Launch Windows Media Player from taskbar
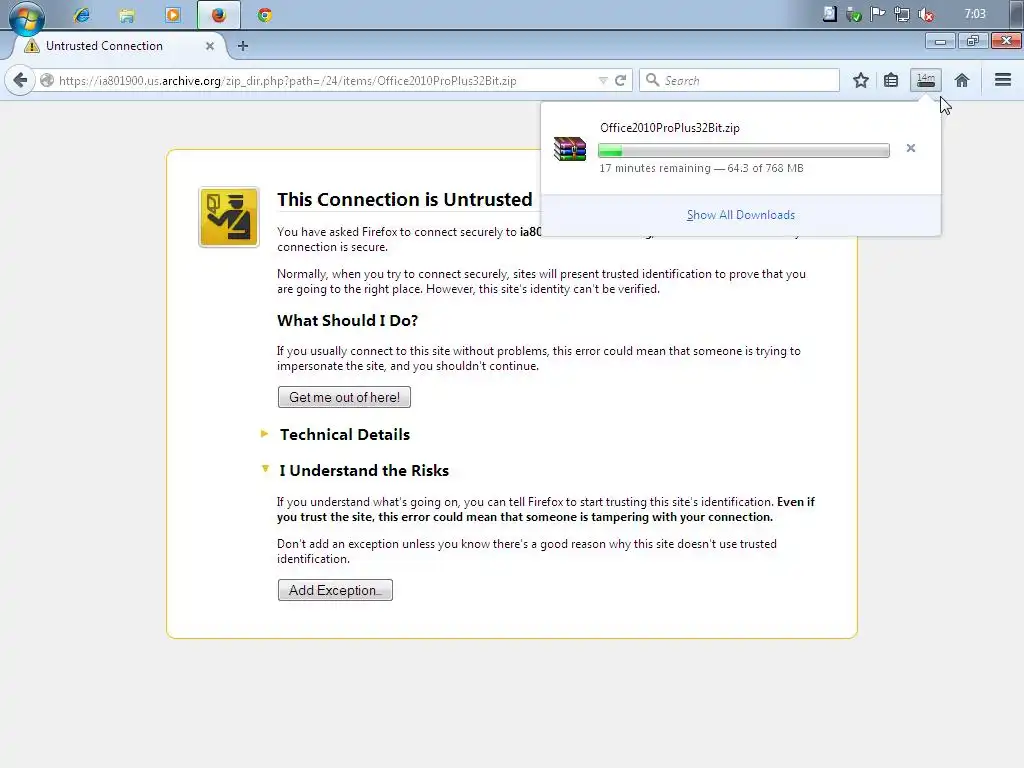 173,15
